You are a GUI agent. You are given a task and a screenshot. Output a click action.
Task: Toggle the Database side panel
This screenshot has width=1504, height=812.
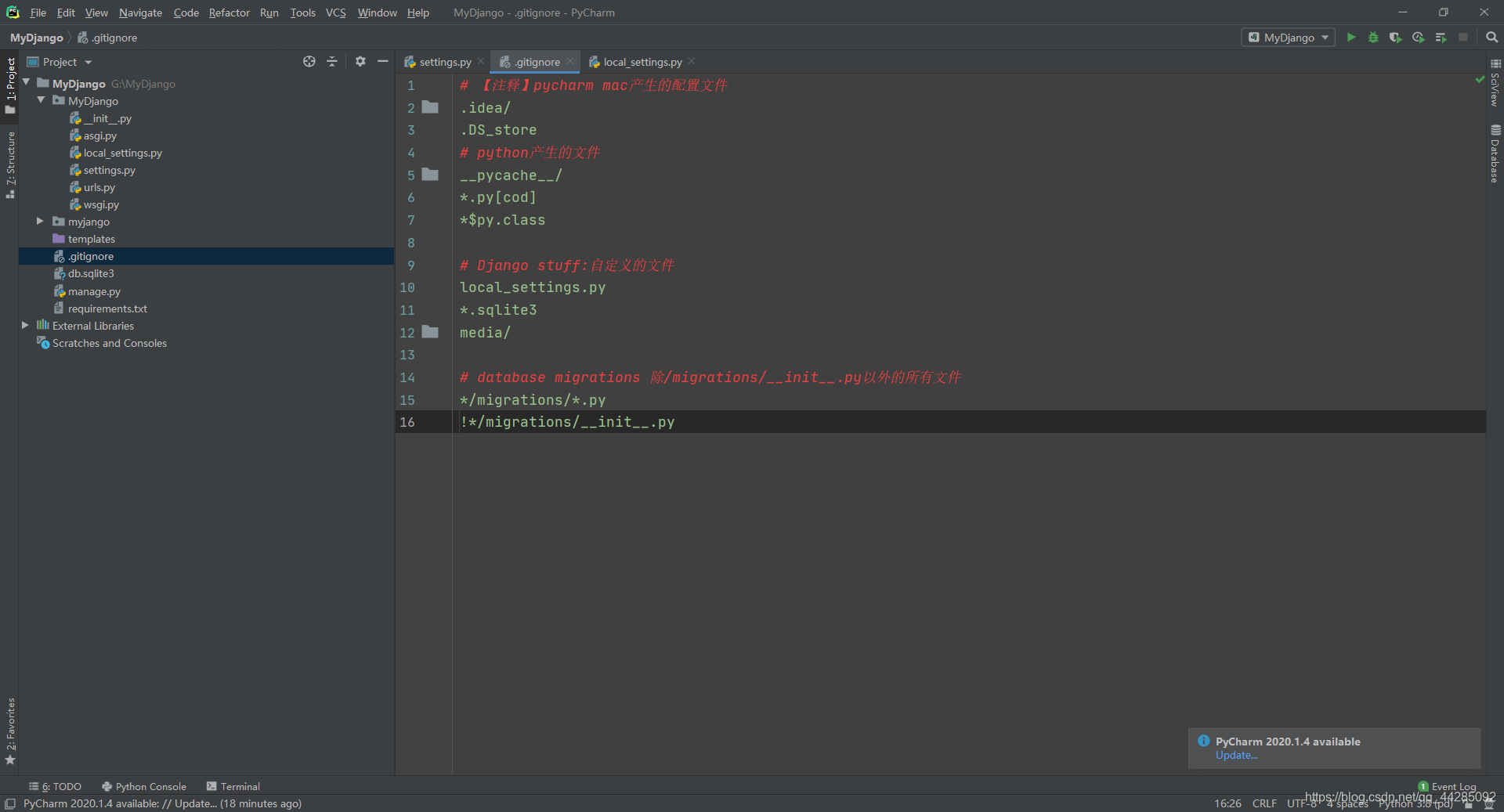1495,153
